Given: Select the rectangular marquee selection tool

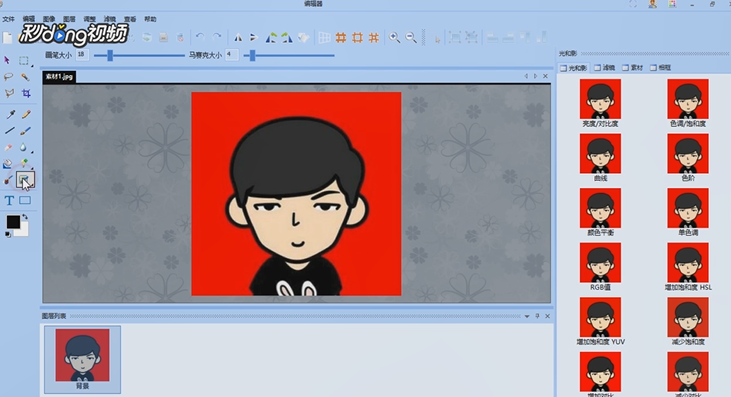Looking at the screenshot, I should click(x=24, y=61).
